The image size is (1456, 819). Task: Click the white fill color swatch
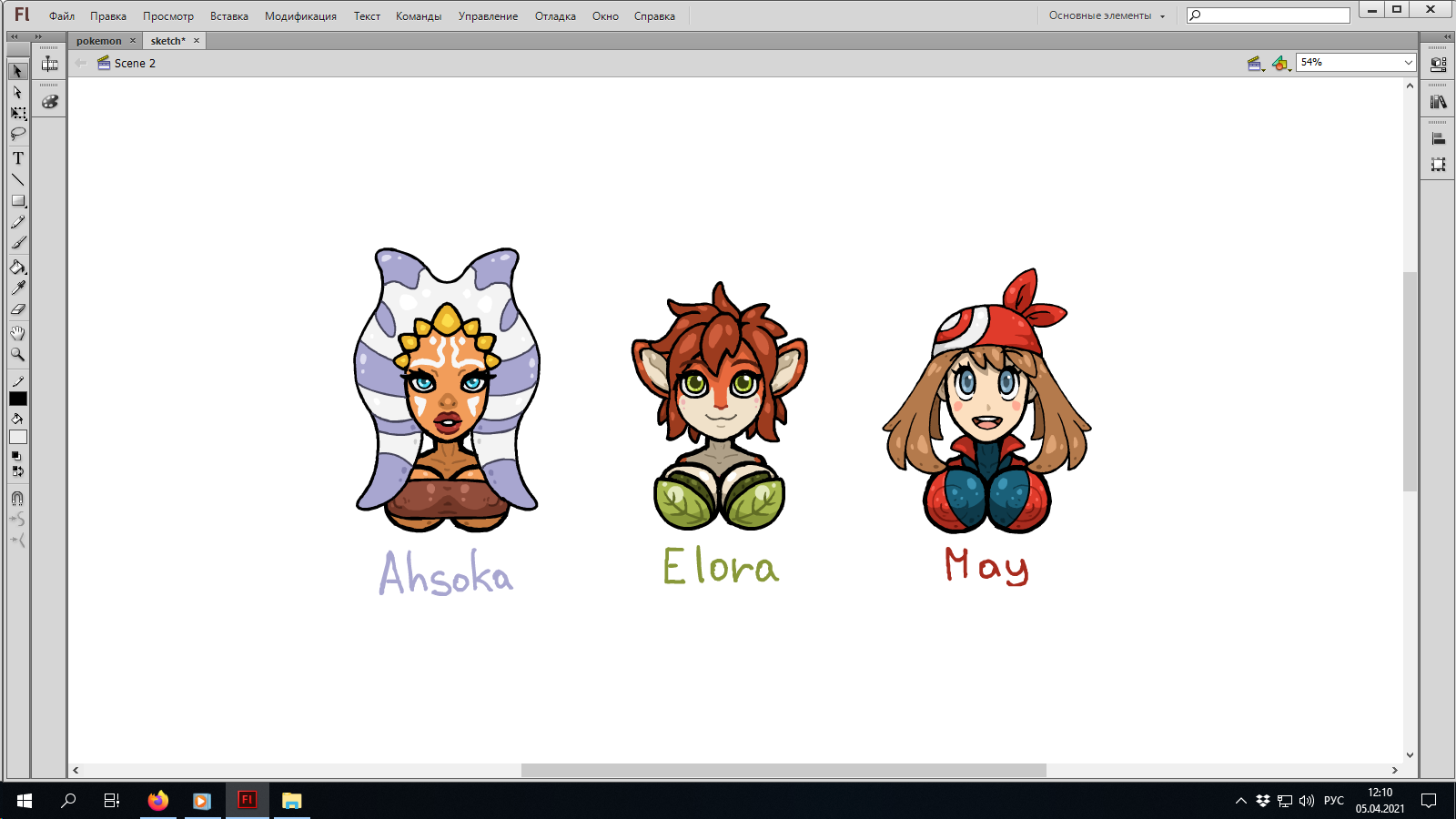pyautogui.click(x=18, y=437)
